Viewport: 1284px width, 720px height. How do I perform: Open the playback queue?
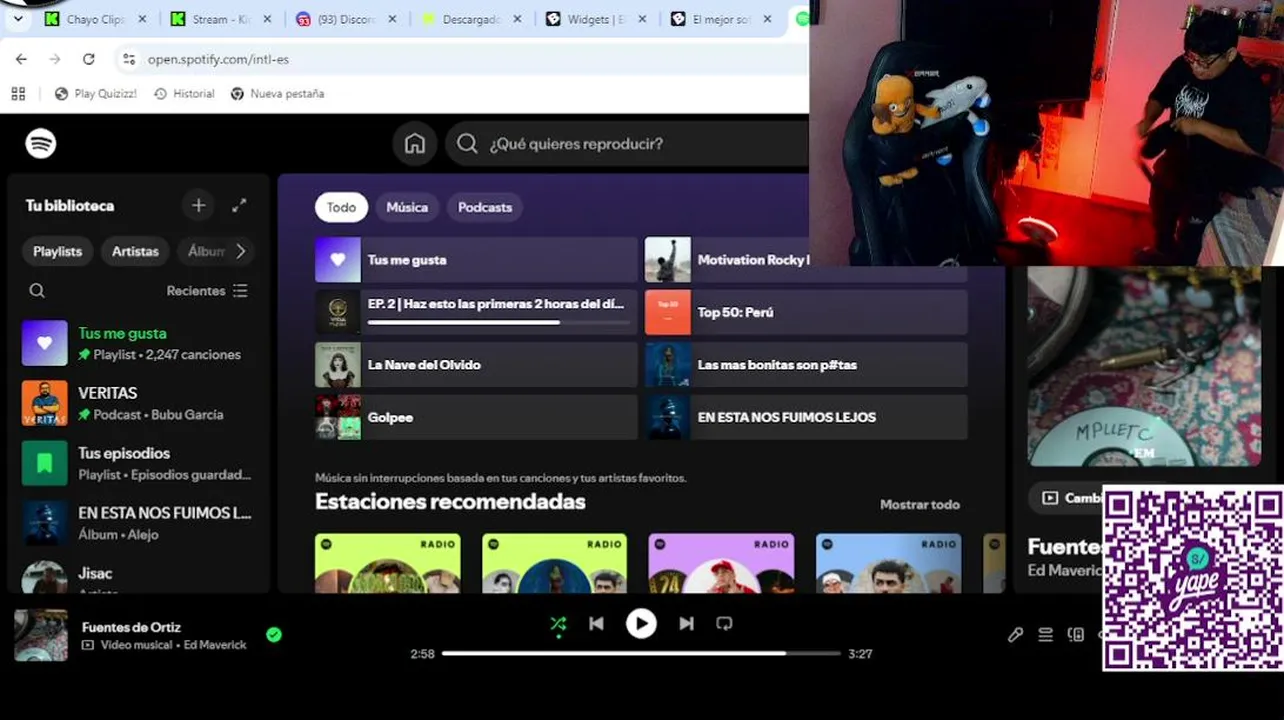1045,634
